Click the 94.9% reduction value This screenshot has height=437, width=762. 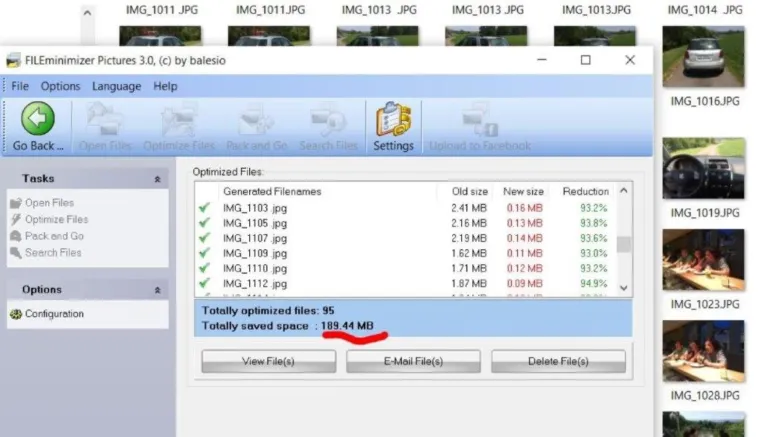pos(593,283)
